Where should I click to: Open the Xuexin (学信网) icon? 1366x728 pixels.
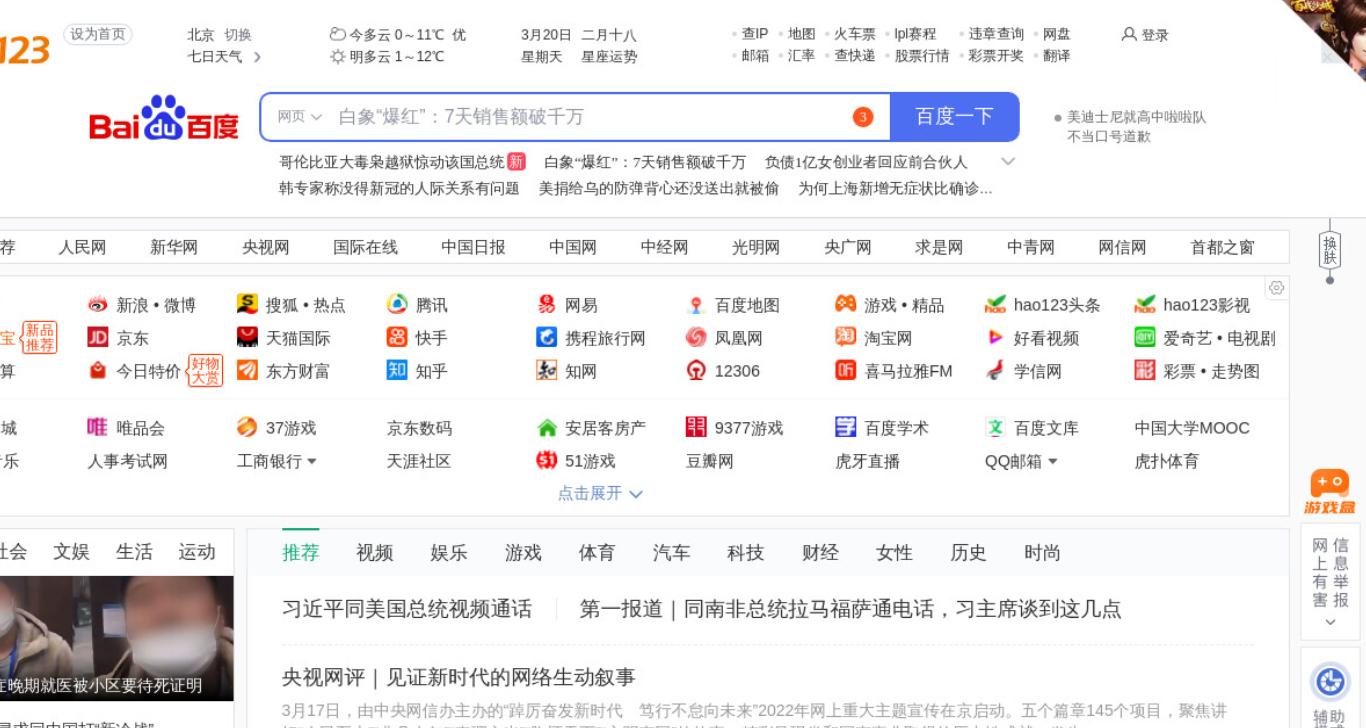[995, 371]
